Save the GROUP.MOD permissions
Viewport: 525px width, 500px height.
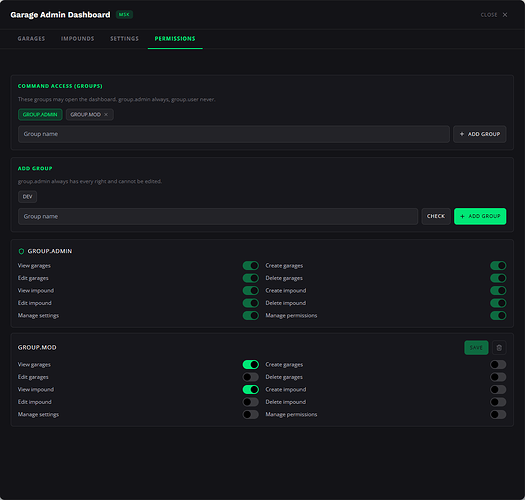click(x=476, y=348)
